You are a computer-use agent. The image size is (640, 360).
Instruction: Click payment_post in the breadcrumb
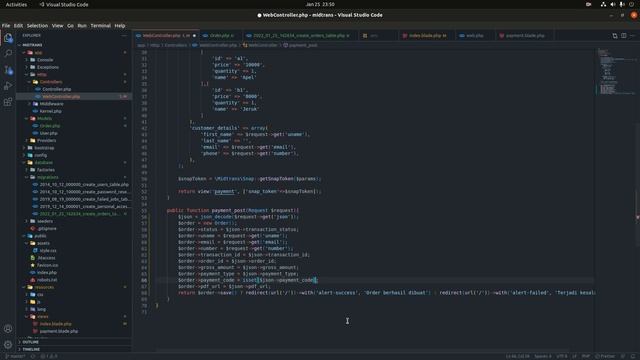303,45
